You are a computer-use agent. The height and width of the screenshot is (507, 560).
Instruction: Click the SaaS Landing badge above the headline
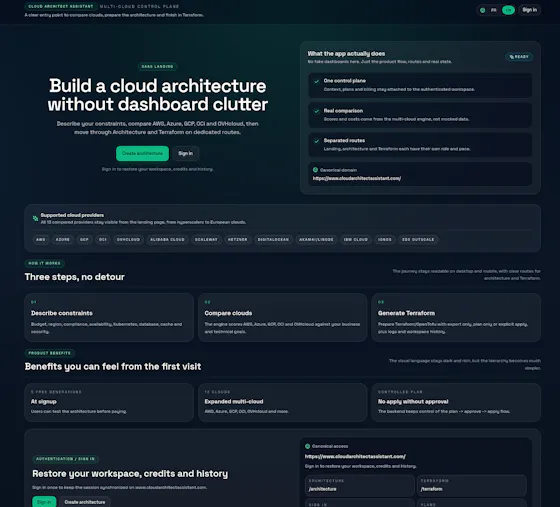tap(157, 66)
